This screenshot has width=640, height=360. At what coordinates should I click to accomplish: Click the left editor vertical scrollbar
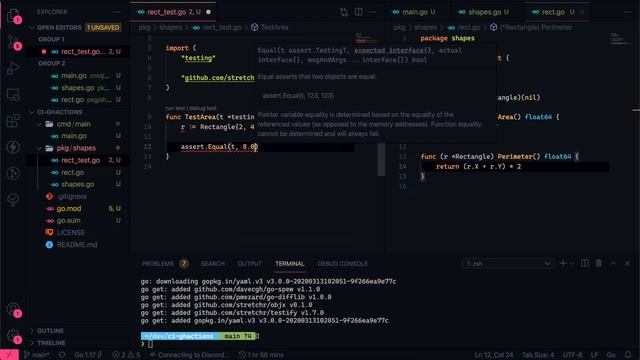coord(381,159)
